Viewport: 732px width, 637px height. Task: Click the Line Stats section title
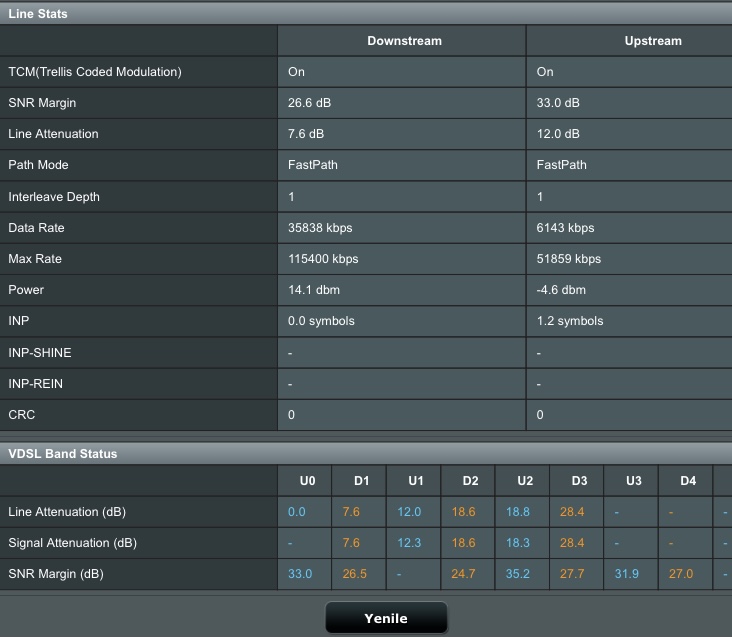[38, 14]
